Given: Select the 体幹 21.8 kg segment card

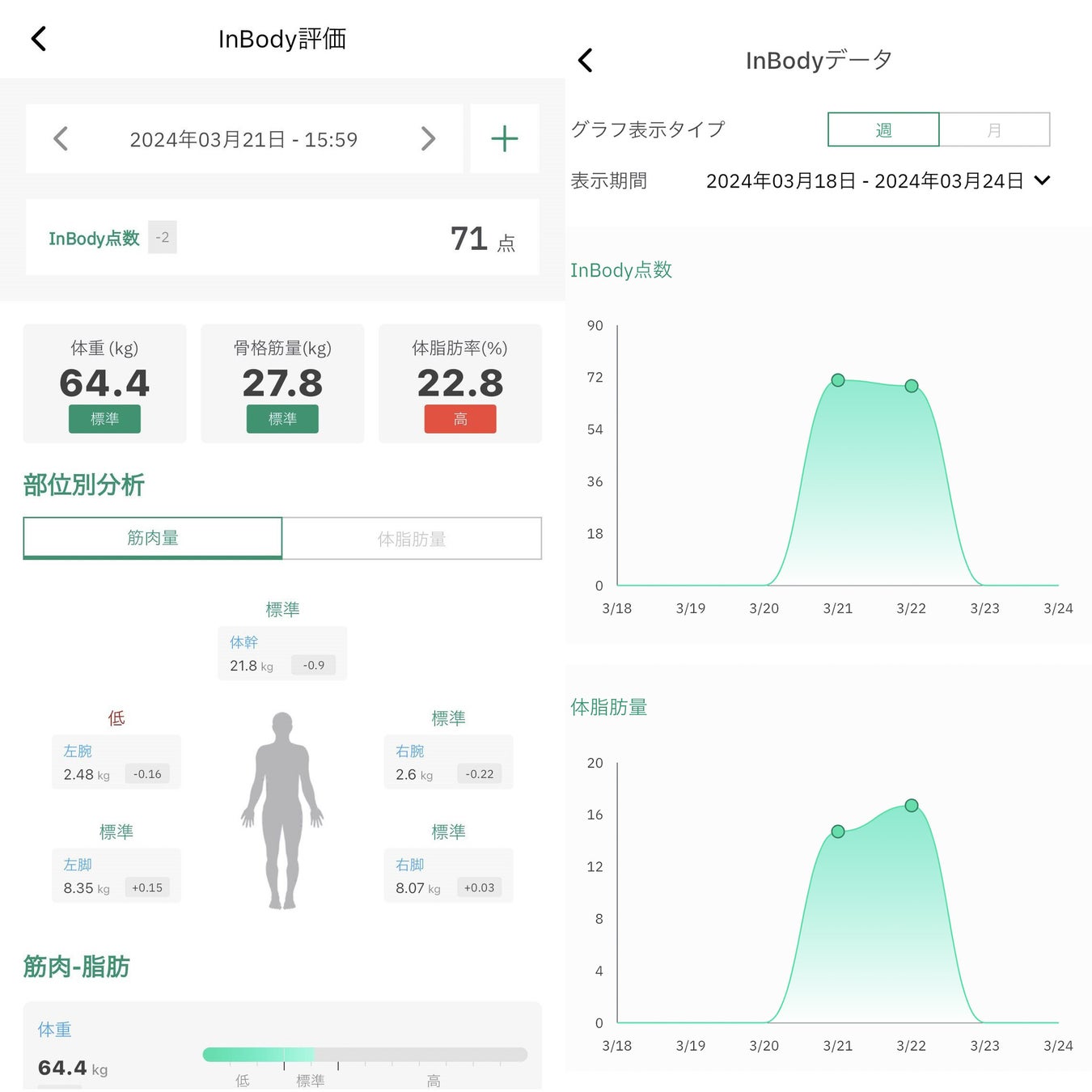Looking at the screenshot, I should coord(282,654).
